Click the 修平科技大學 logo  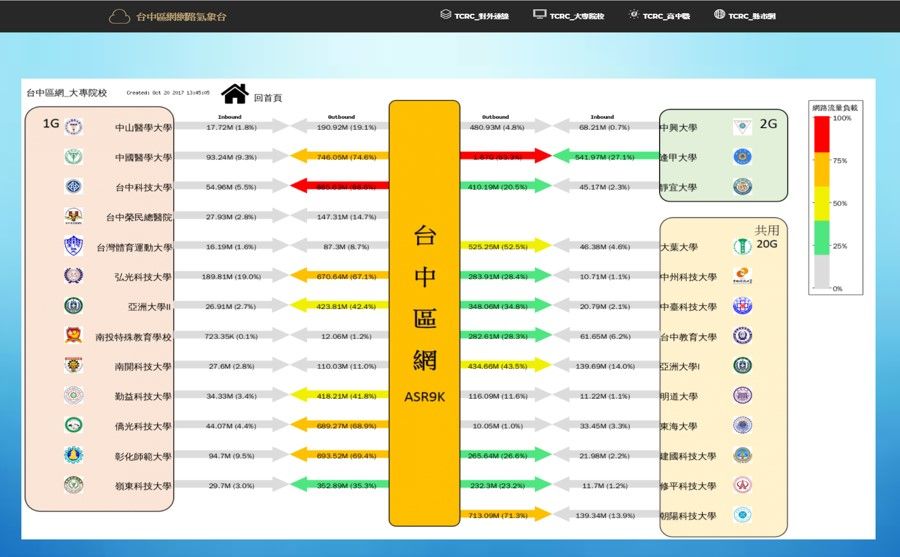tap(742, 485)
